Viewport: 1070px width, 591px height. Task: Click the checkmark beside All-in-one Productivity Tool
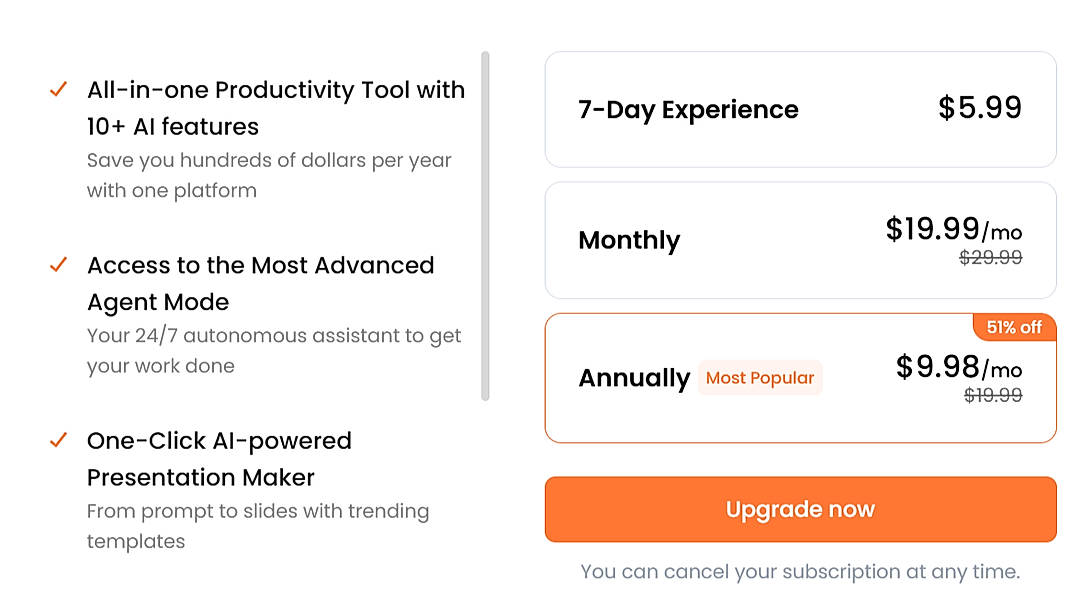[57, 90]
